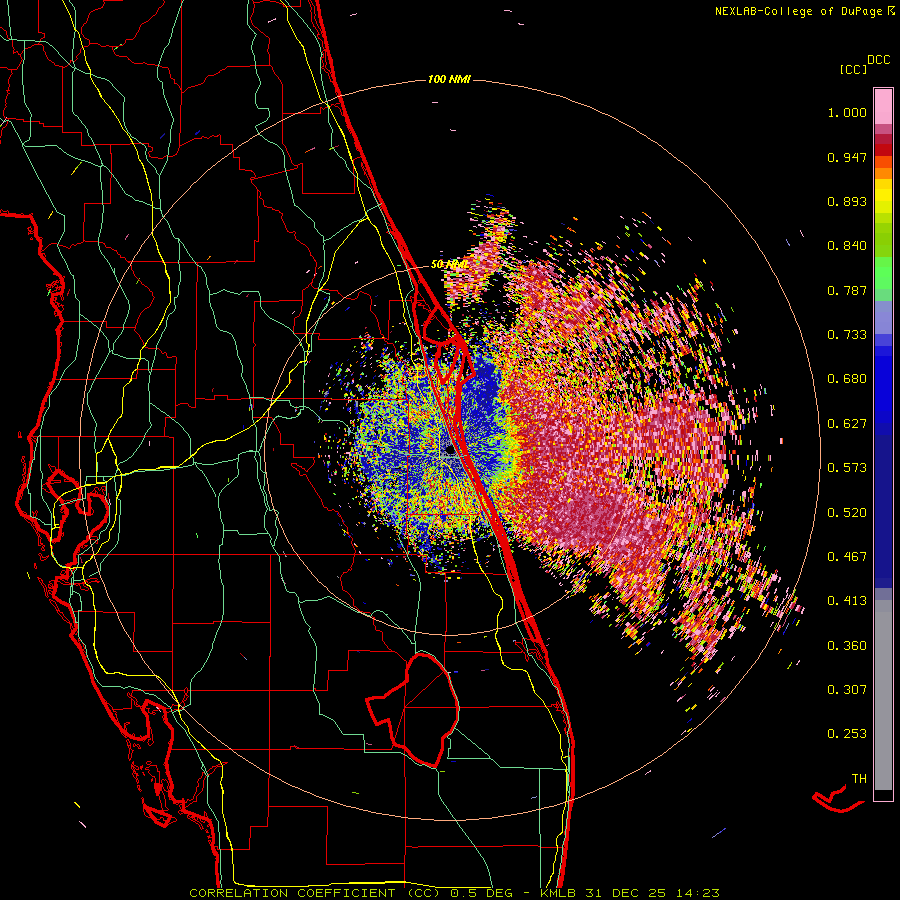900x900 pixels.
Task: Pick the olive-green swatch beside 0.840 in legend
Action: [x=883, y=244]
